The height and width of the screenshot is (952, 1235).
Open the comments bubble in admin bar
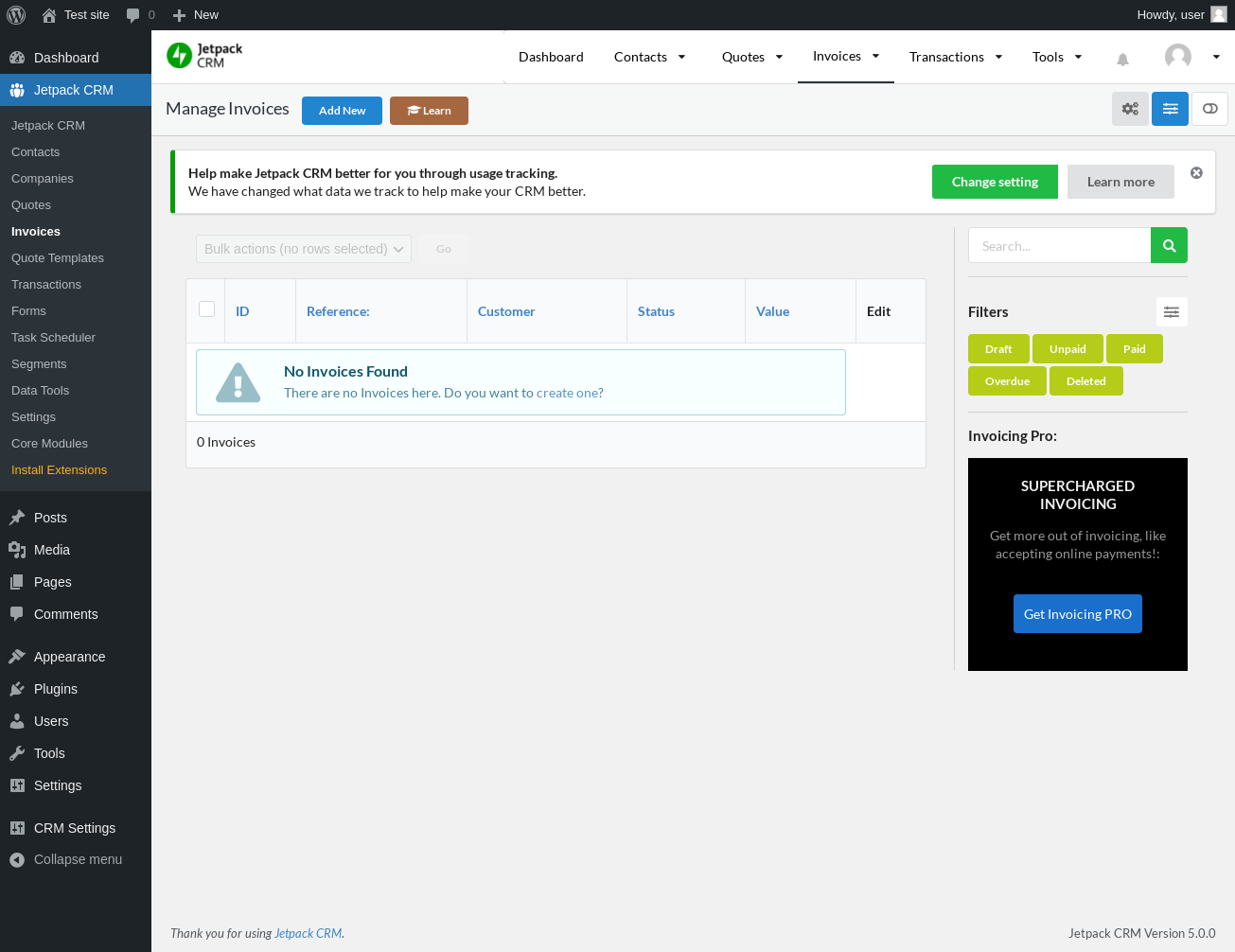pos(132,15)
